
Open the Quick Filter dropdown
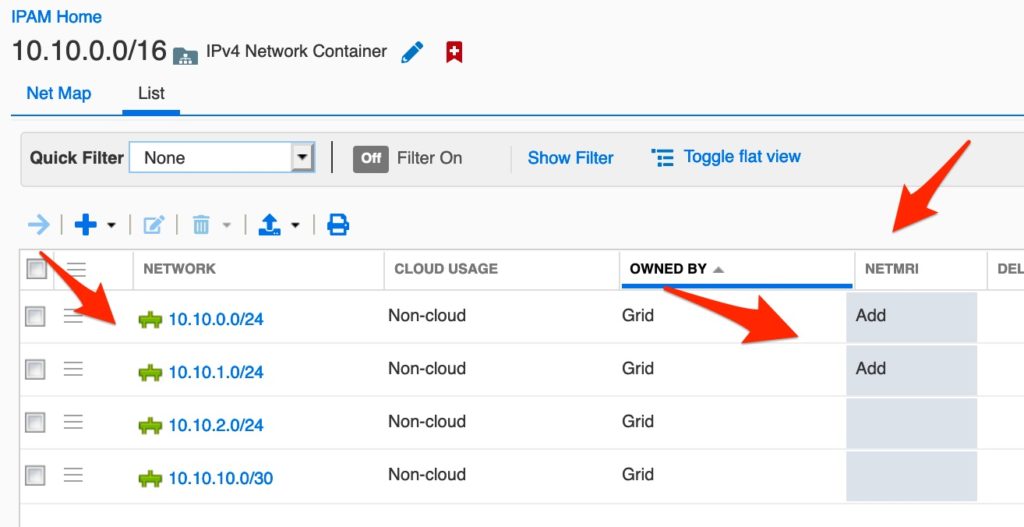pyautogui.click(x=301, y=158)
